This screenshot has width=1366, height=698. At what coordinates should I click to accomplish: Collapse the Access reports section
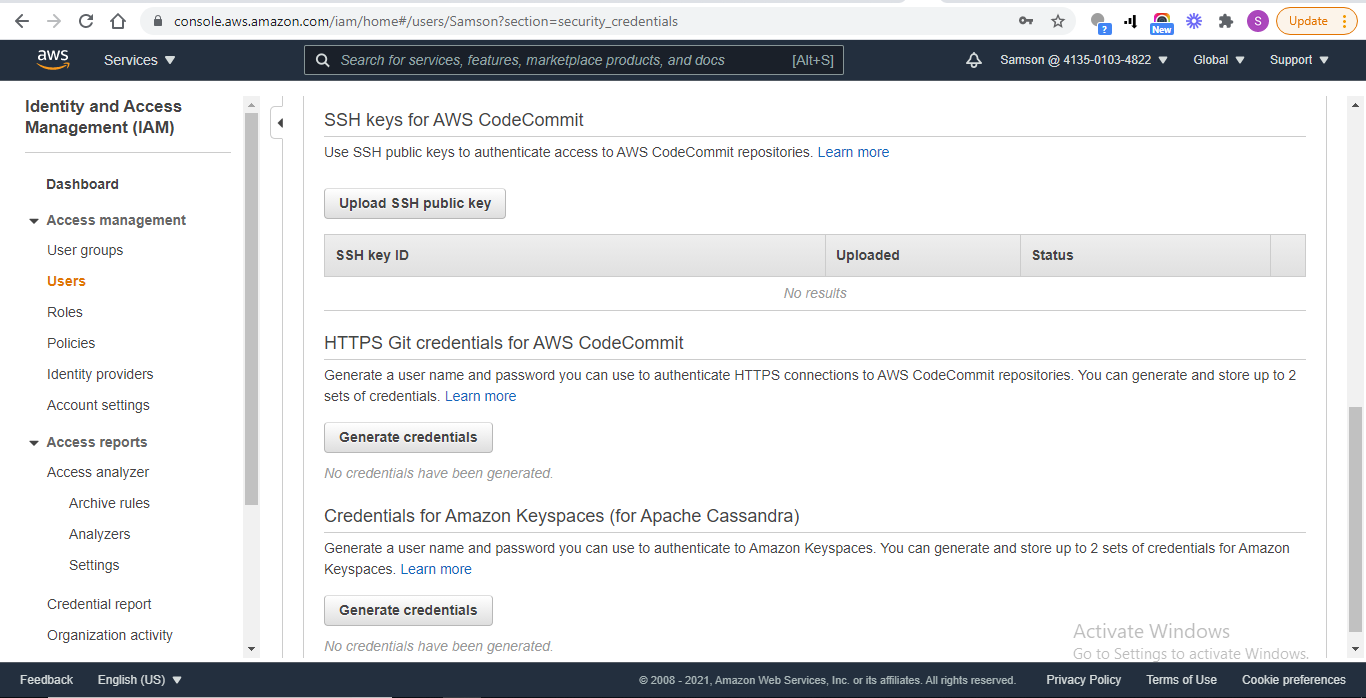click(x=33, y=441)
